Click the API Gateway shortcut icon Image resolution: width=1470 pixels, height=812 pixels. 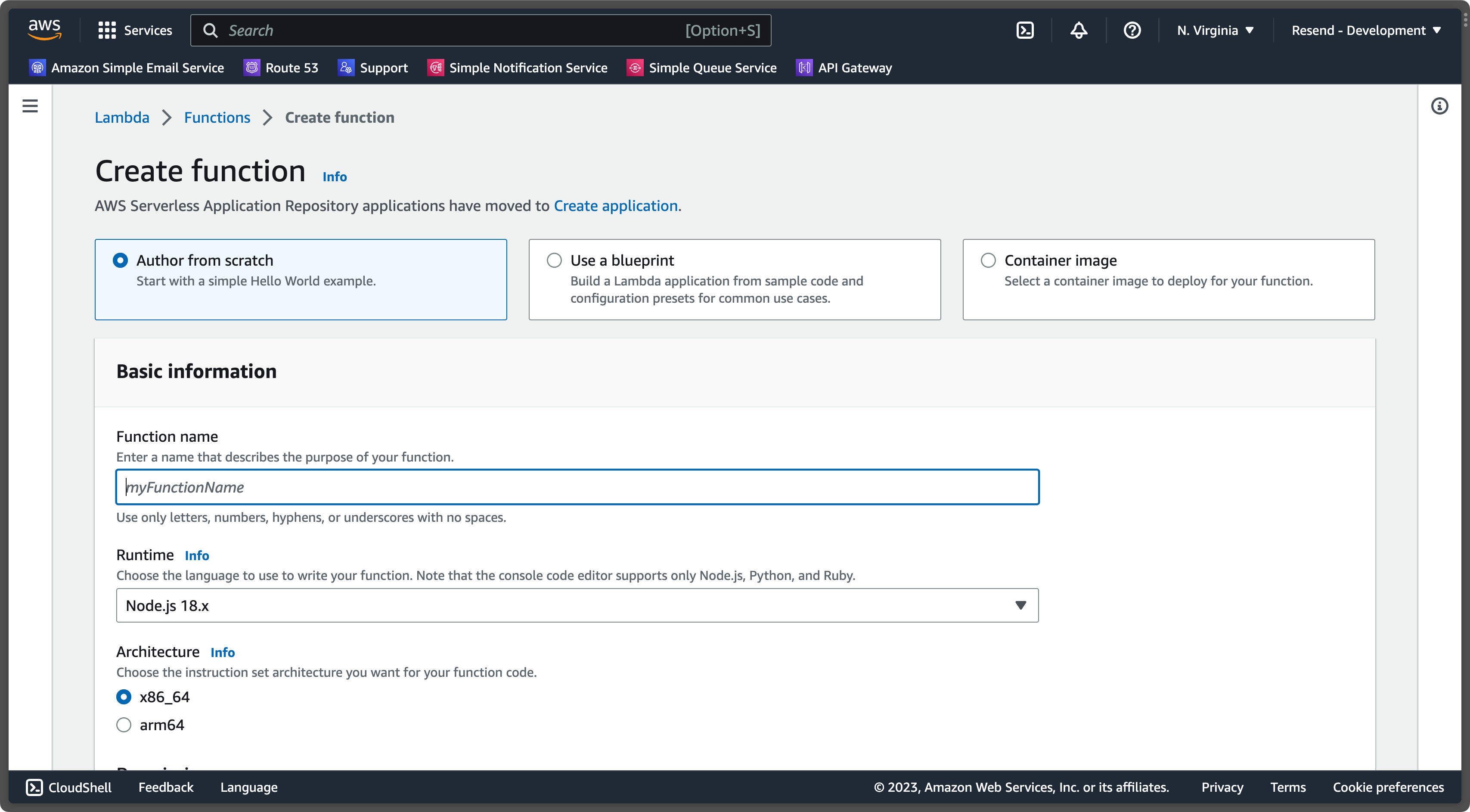pyautogui.click(x=804, y=67)
